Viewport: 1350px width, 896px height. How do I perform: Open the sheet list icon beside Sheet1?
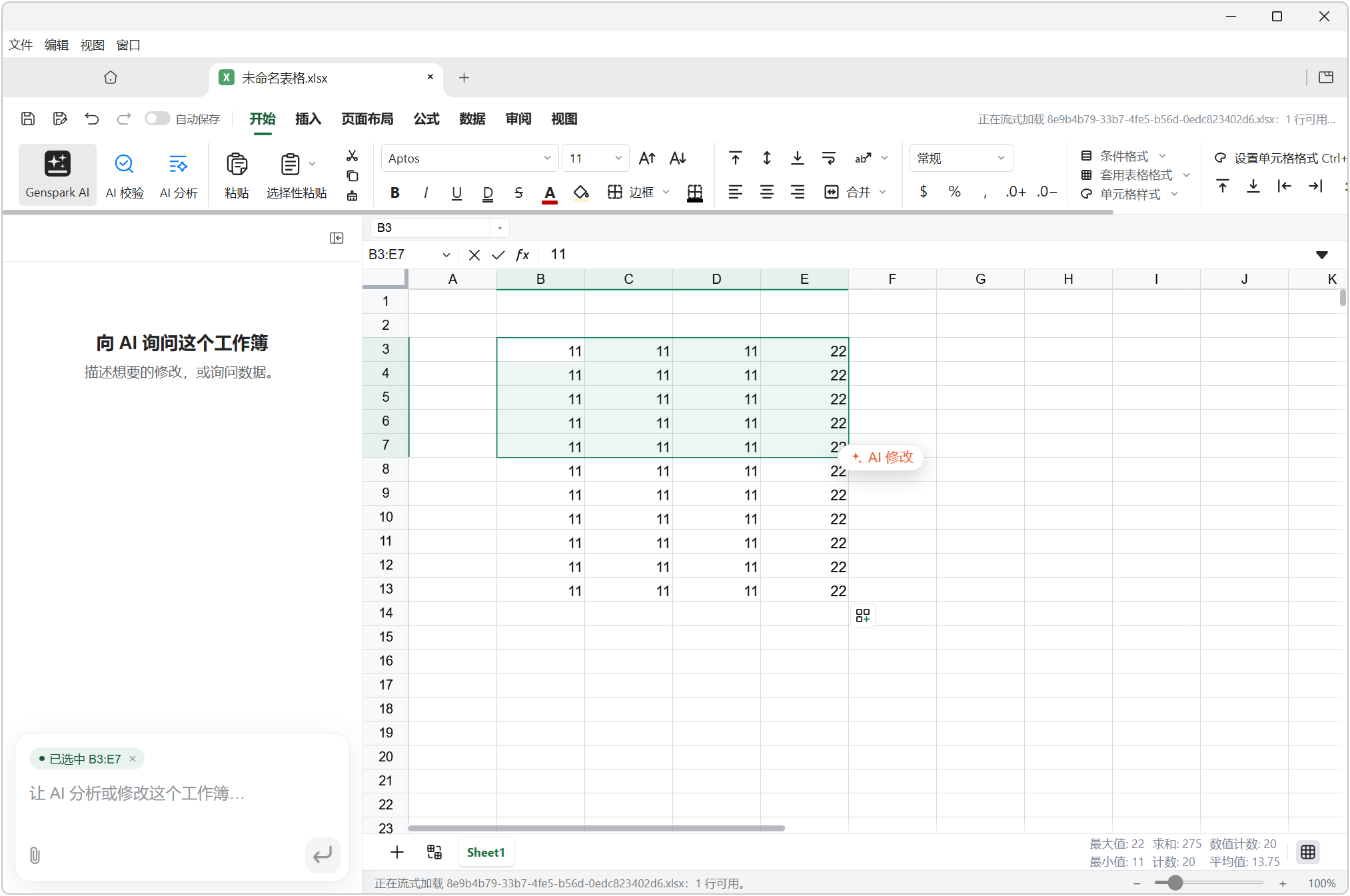click(434, 852)
